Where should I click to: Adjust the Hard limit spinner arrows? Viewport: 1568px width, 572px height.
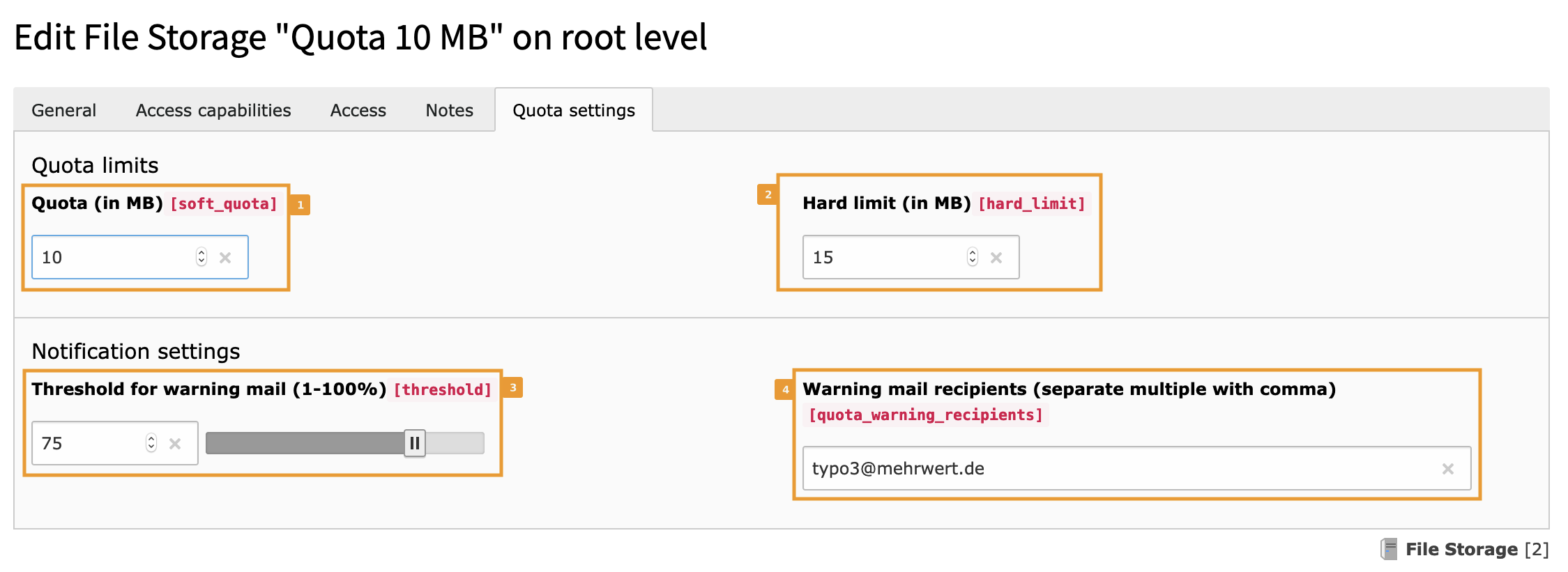coord(973,257)
